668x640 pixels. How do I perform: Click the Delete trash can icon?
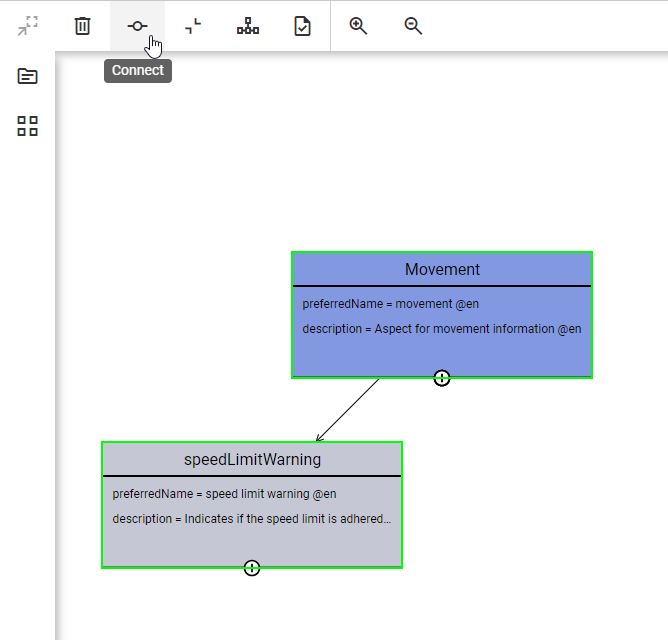pyautogui.click(x=83, y=26)
